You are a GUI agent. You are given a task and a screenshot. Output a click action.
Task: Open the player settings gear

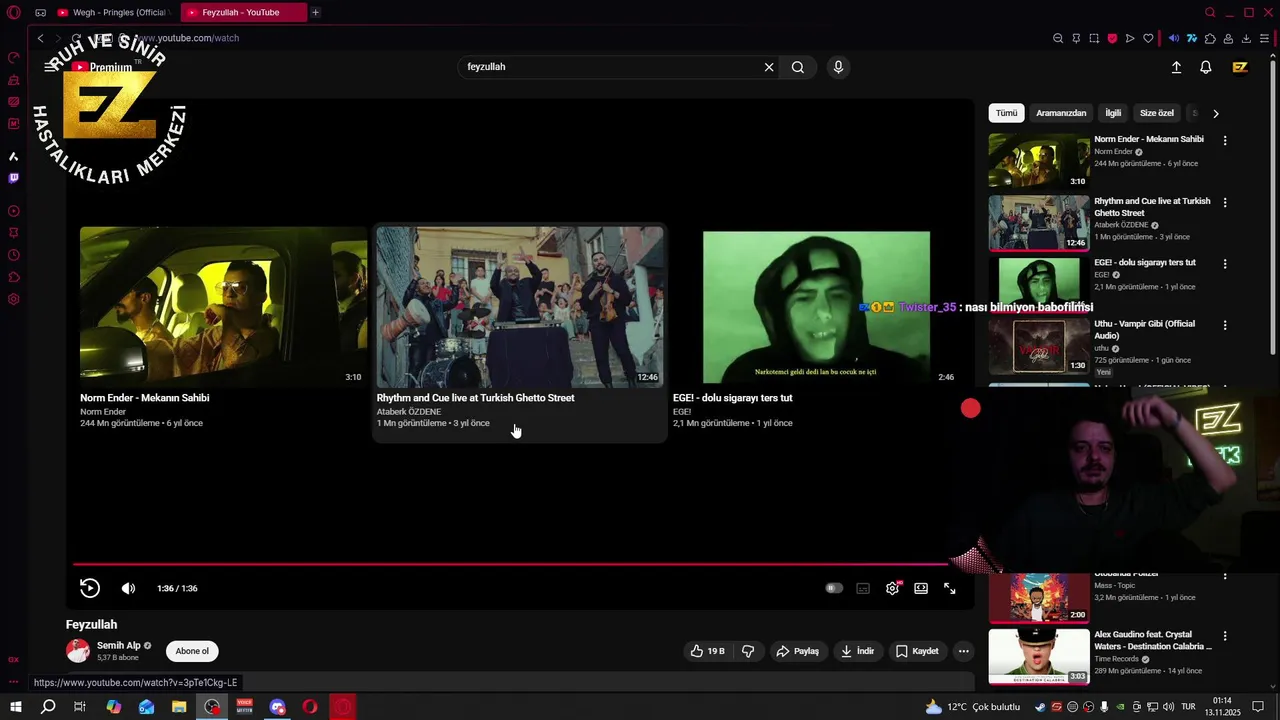tap(892, 588)
